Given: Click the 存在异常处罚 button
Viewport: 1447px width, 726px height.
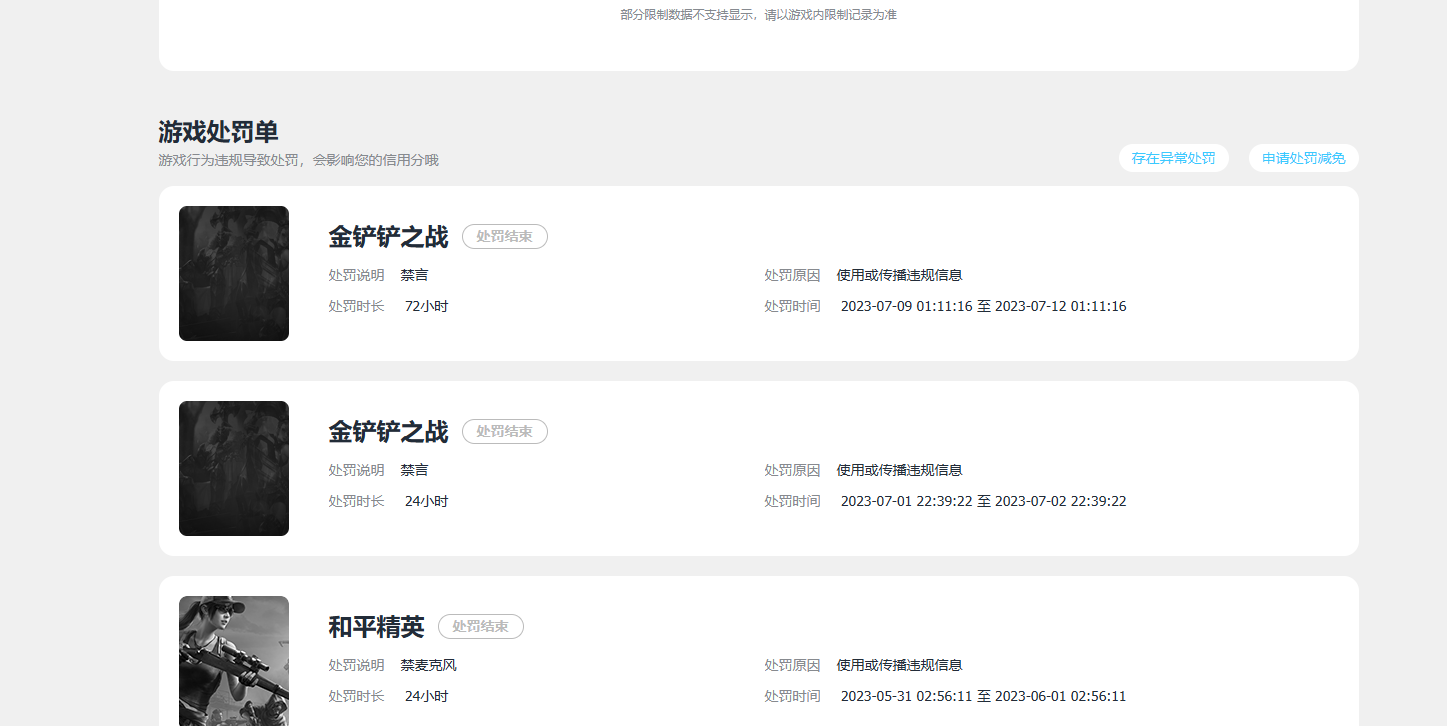Looking at the screenshot, I should (x=1173, y=158).
